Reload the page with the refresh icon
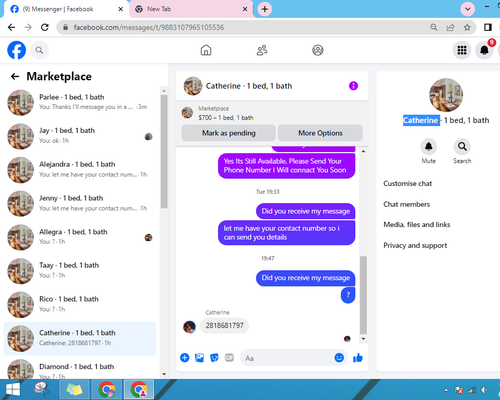This screenshot has width=500, height=400. pos(45,27)
